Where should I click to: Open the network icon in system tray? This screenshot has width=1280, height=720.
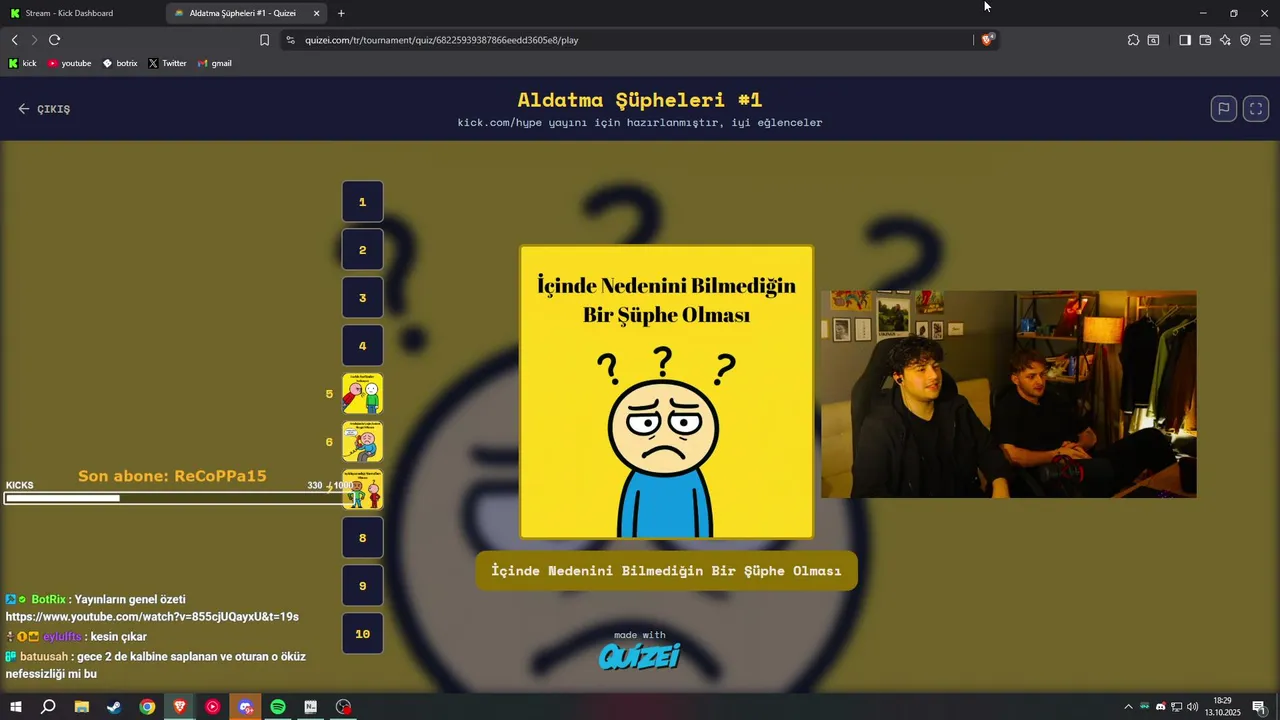pos(1176,707)
